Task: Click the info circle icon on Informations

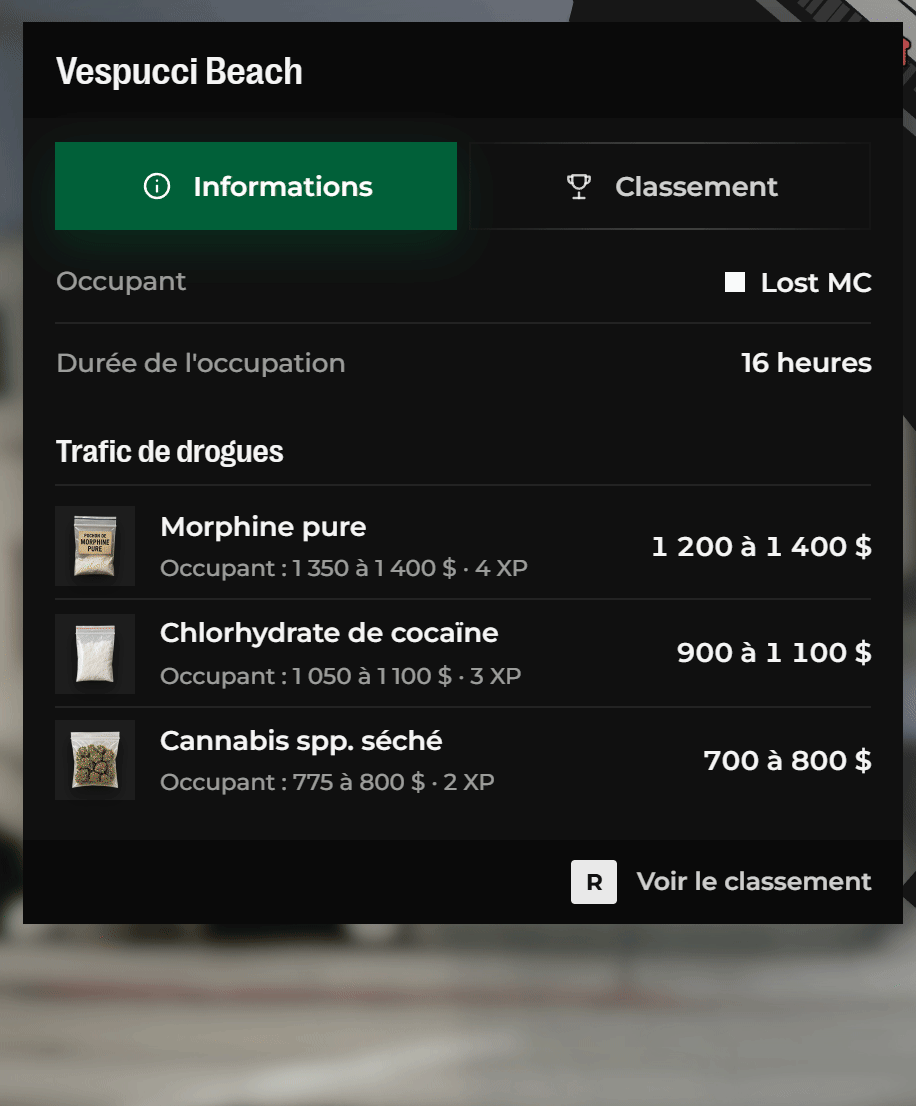Action: point(157,186)
